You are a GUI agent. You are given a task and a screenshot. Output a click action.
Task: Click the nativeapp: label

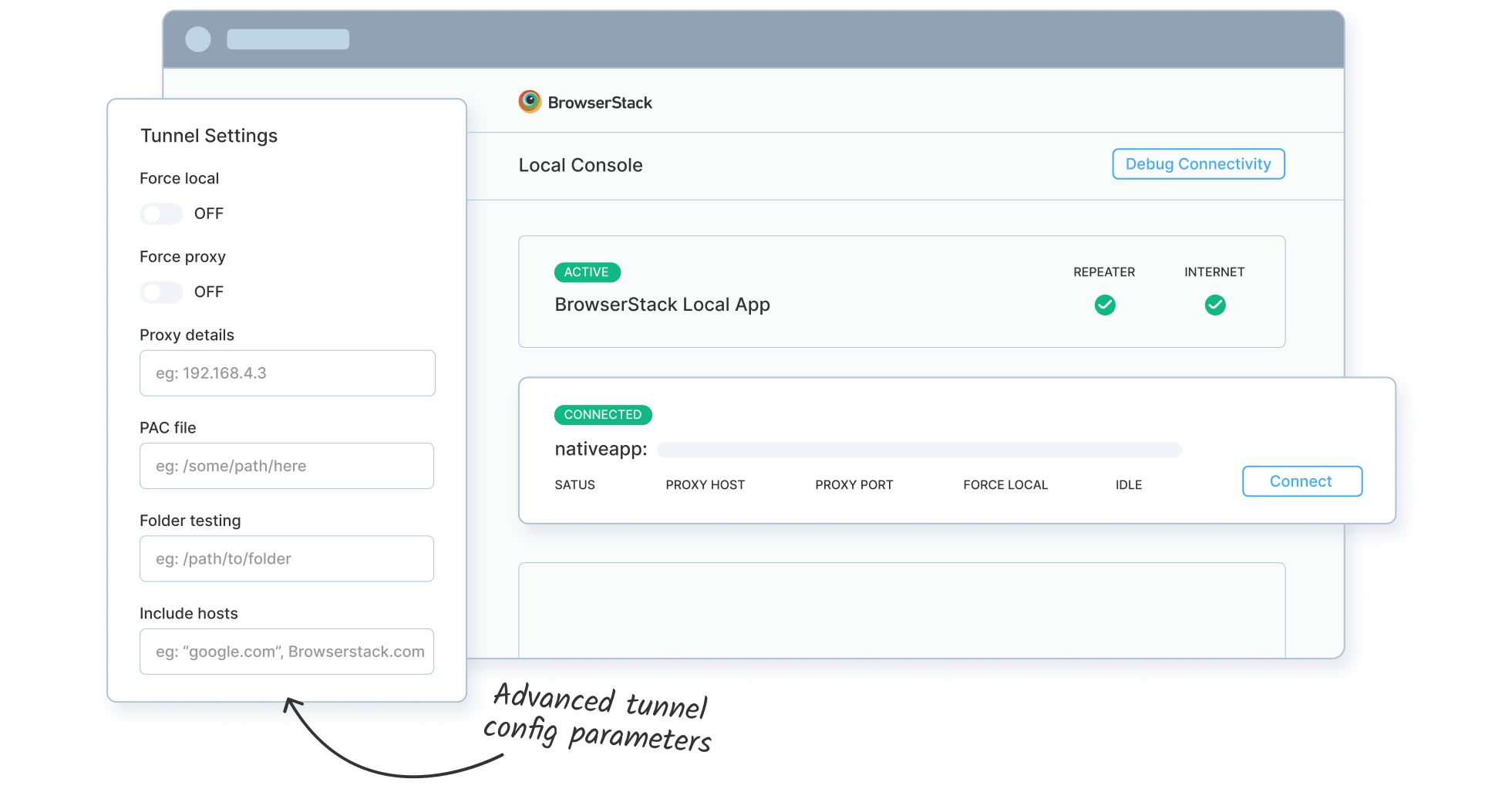601,450
